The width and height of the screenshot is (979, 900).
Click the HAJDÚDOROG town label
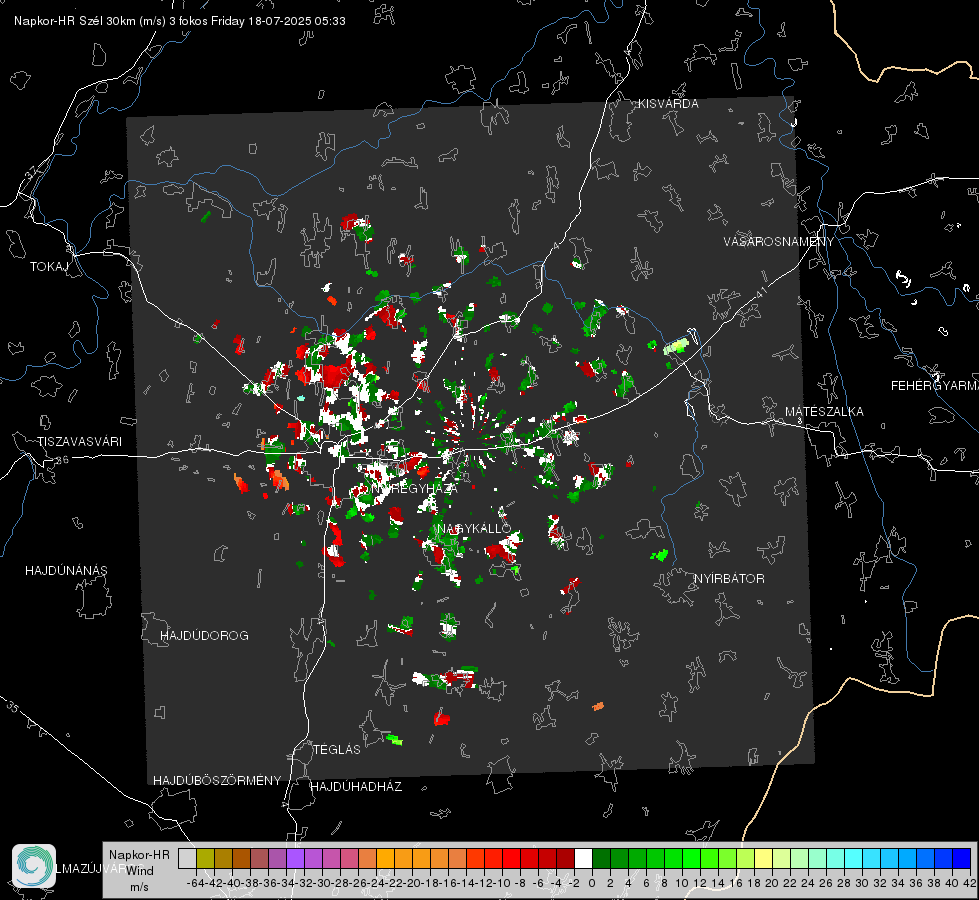(x=204, y=636)
